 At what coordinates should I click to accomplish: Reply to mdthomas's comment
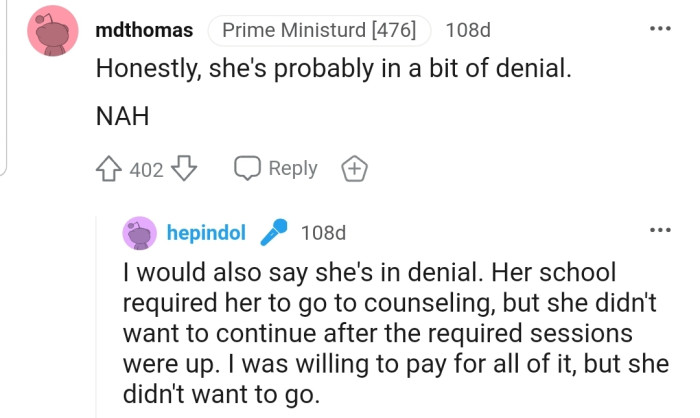[x=276, y=169]
